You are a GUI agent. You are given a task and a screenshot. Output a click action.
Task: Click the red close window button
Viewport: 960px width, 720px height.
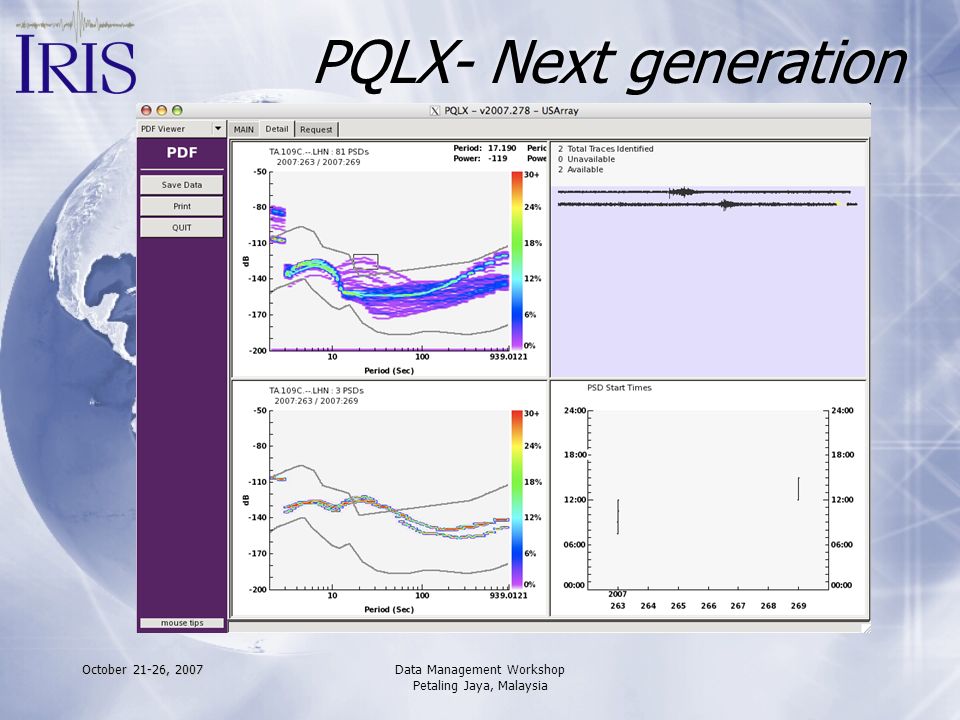(146, 110)
